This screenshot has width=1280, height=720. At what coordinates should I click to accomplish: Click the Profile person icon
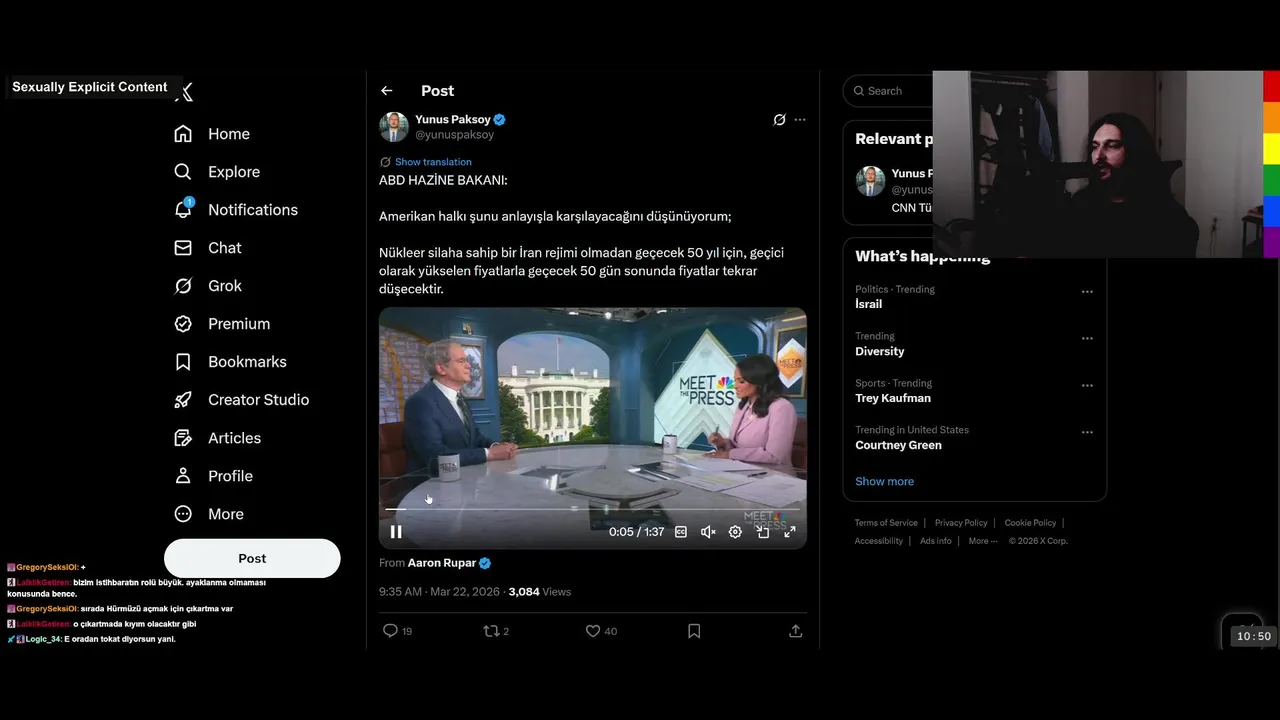pos(183,476)
